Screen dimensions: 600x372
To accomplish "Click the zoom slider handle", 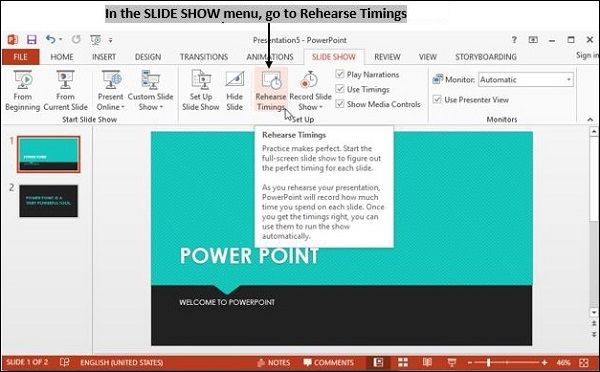I will [x=489, y=362].
